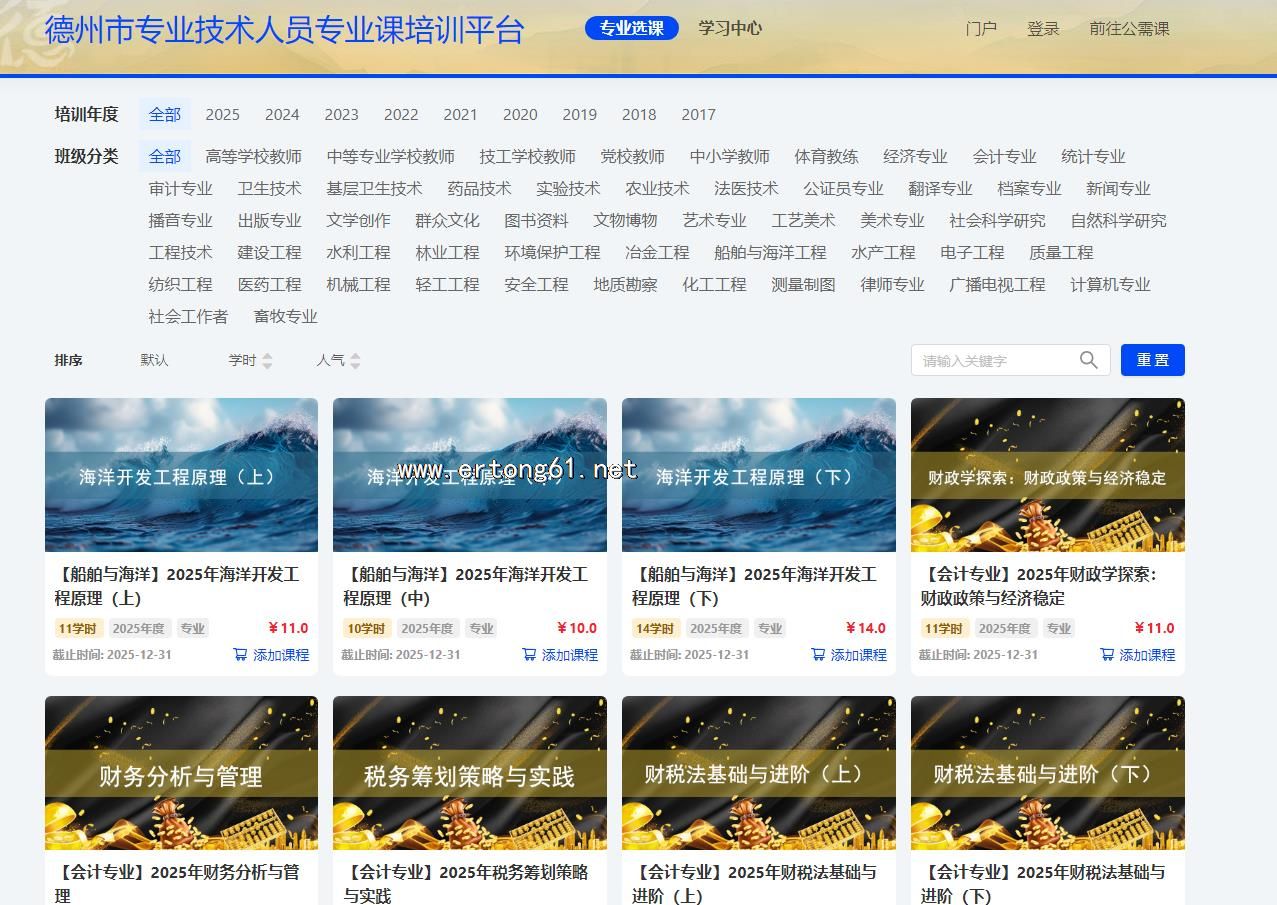Go to 登录 login page

pyautogui.click(x=1043, y=29)
